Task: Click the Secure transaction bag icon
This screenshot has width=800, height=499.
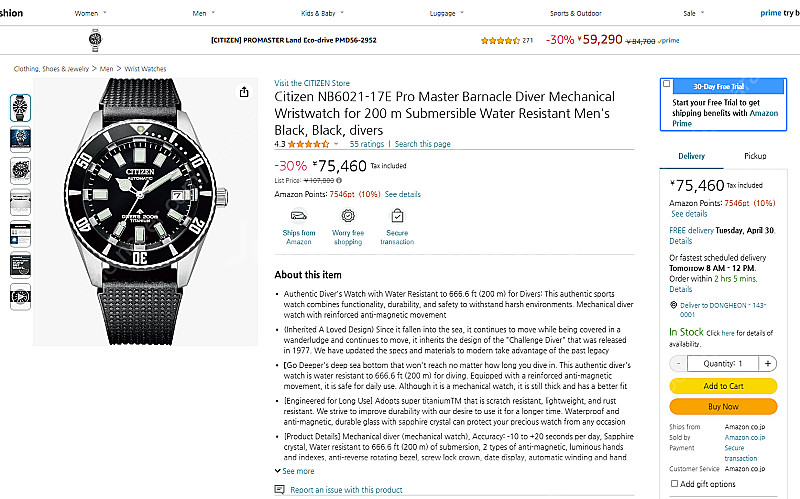Action: tap(397, 215)
